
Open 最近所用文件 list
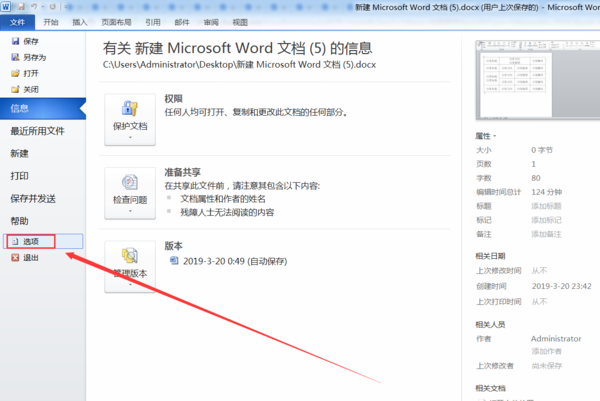[x=38, y=131]
